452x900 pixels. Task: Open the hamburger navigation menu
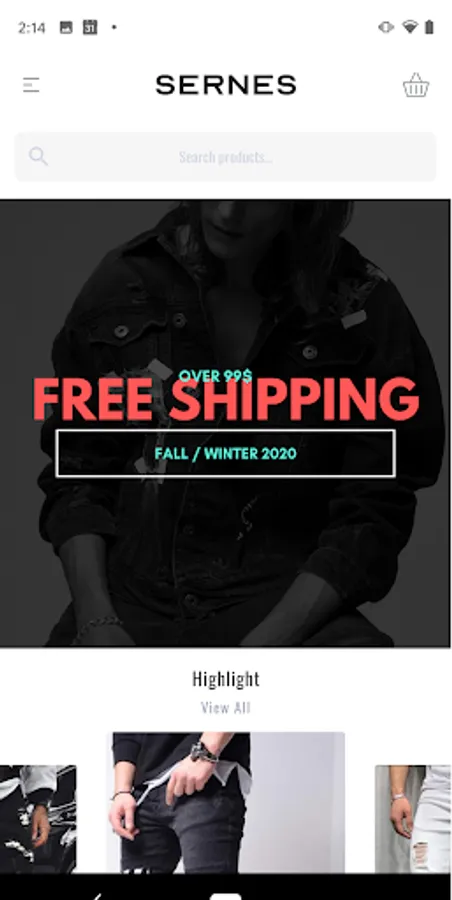pos(31,85)
